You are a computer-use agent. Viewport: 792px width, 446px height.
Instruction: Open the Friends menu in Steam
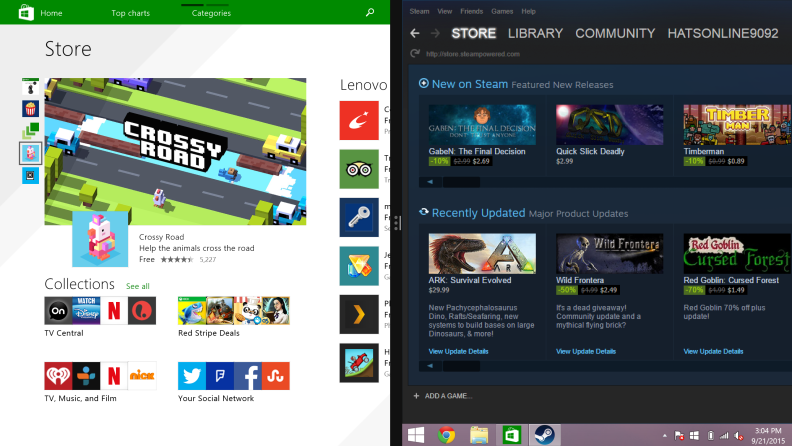click(x=471, y=11)
